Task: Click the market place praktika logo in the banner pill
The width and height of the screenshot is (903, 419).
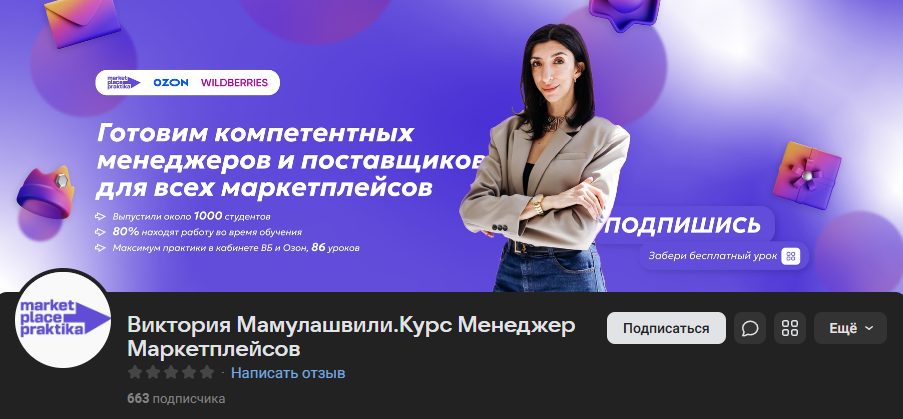Action: point(123,82)
